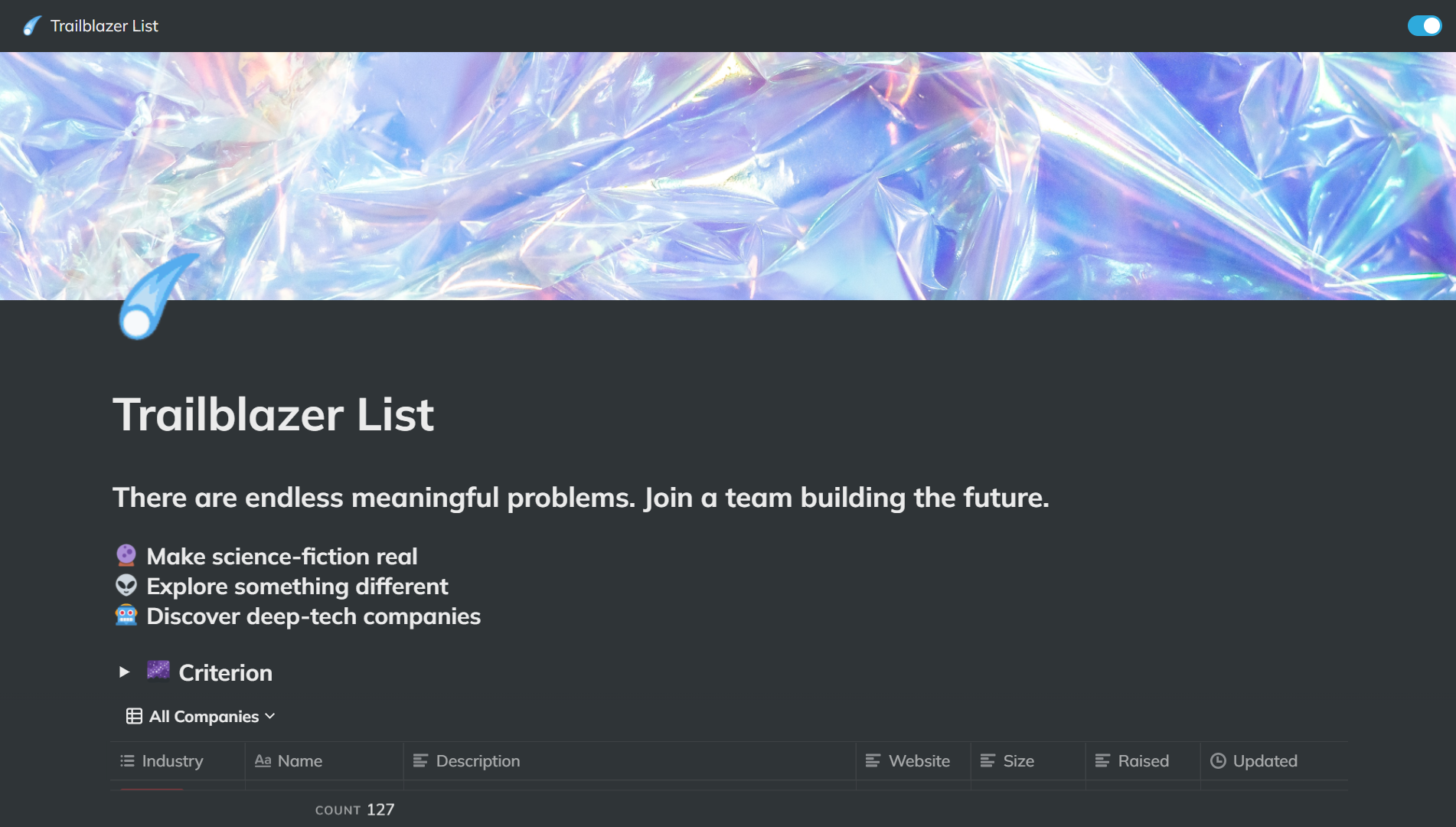Click the clock icon on the Updated column
The height and width of the screenshot is (827, 1456).
pyautogui.click(x=1218, y=760)
